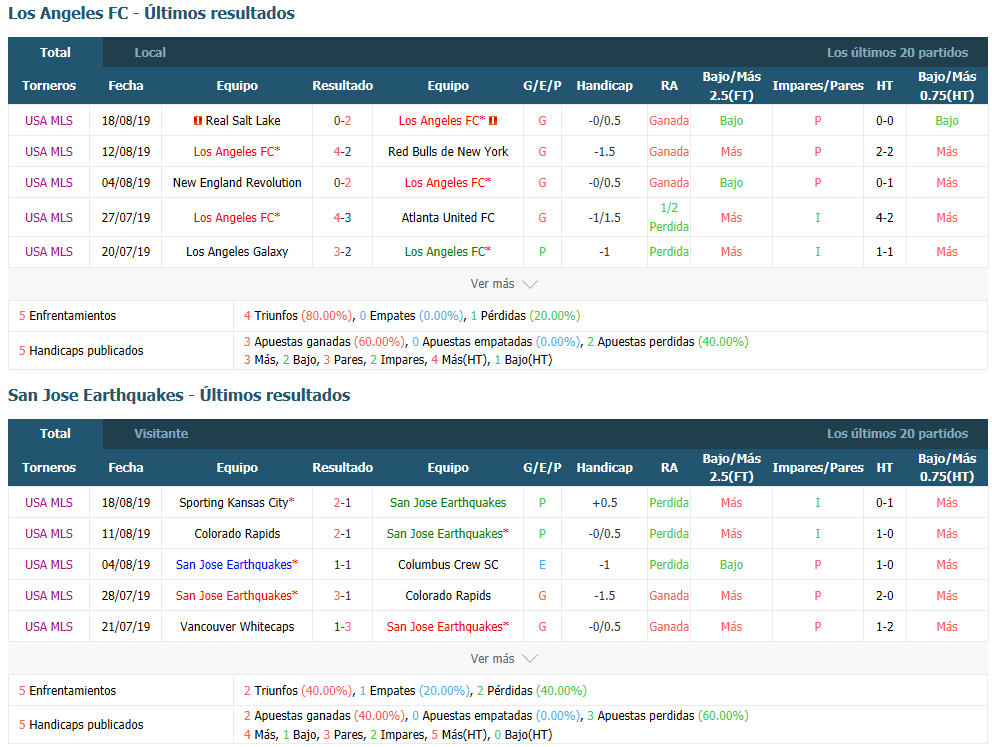Expand 'Ver más' under the San Jose Earthquakes table
Screen dimensions: 992x747
click(504, 659)
